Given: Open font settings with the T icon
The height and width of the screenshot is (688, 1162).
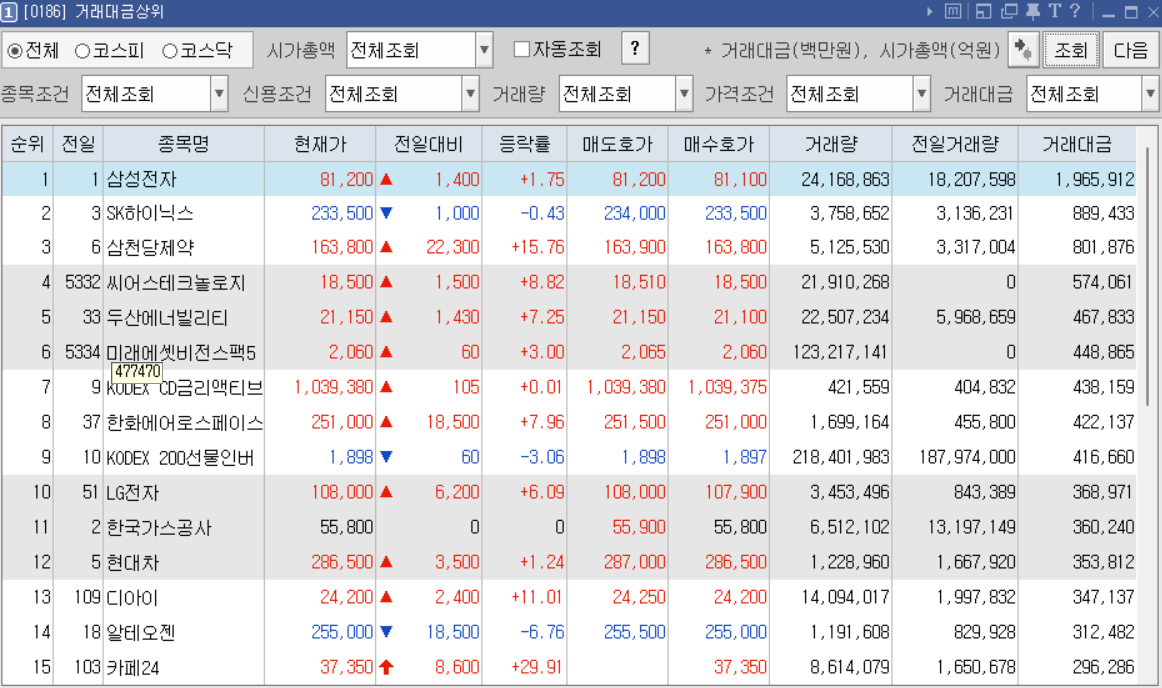Looking at the screenshot, I should (x=1055, y=12).
